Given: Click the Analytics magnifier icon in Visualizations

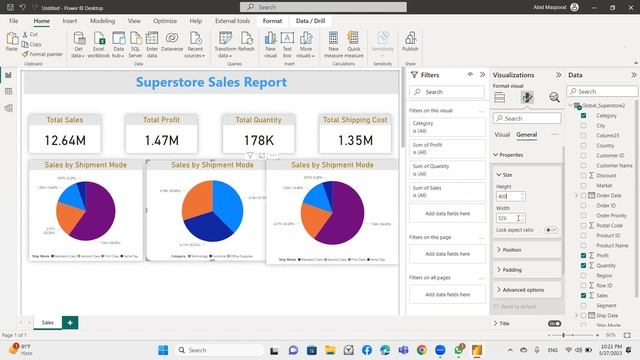Looking at the screenshot, I should [554, 97].
